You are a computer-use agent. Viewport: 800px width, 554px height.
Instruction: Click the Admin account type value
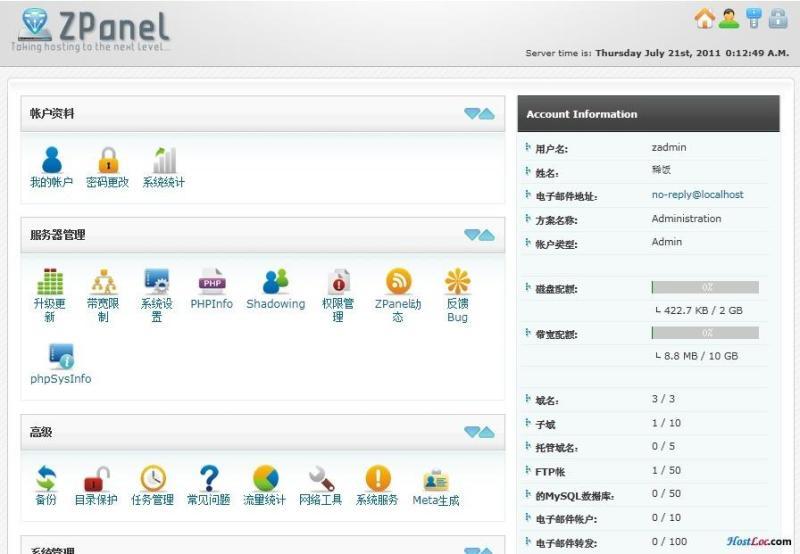667,242
